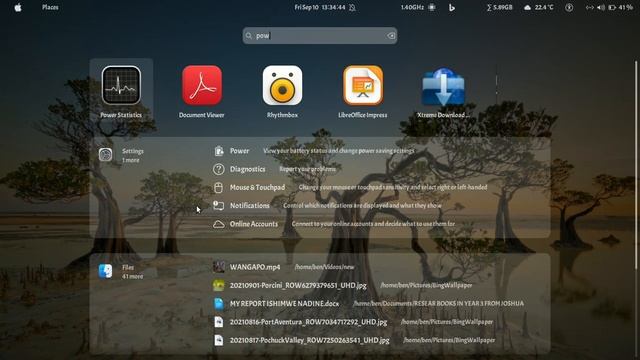Screen dimensions: 640x360
Task: Click the results scrollbar
Action: 636,165
